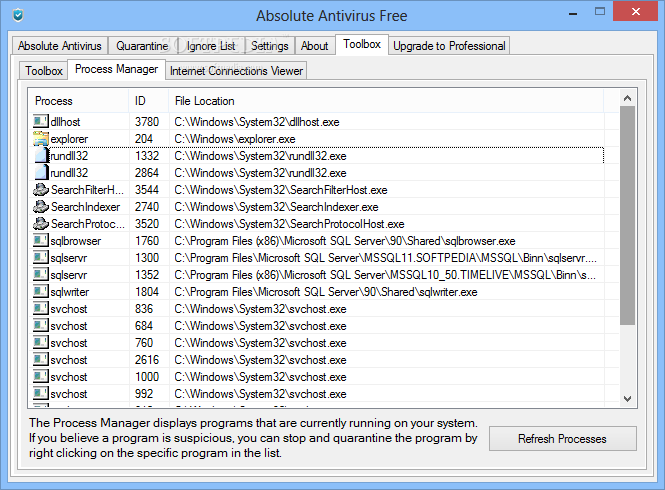Click the sqlbrowser process icon
The width and height of the screenshot is (665, 490).
[x=41, y=241]
